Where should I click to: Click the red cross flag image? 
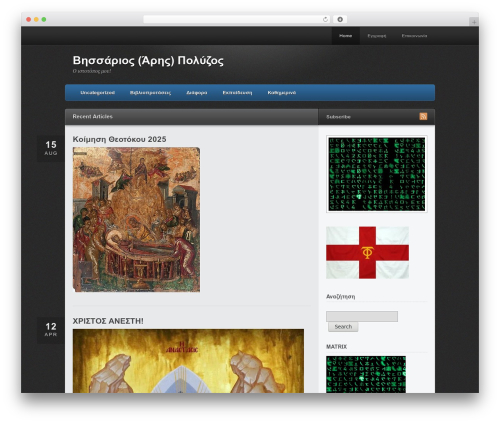tap(367, 253)
